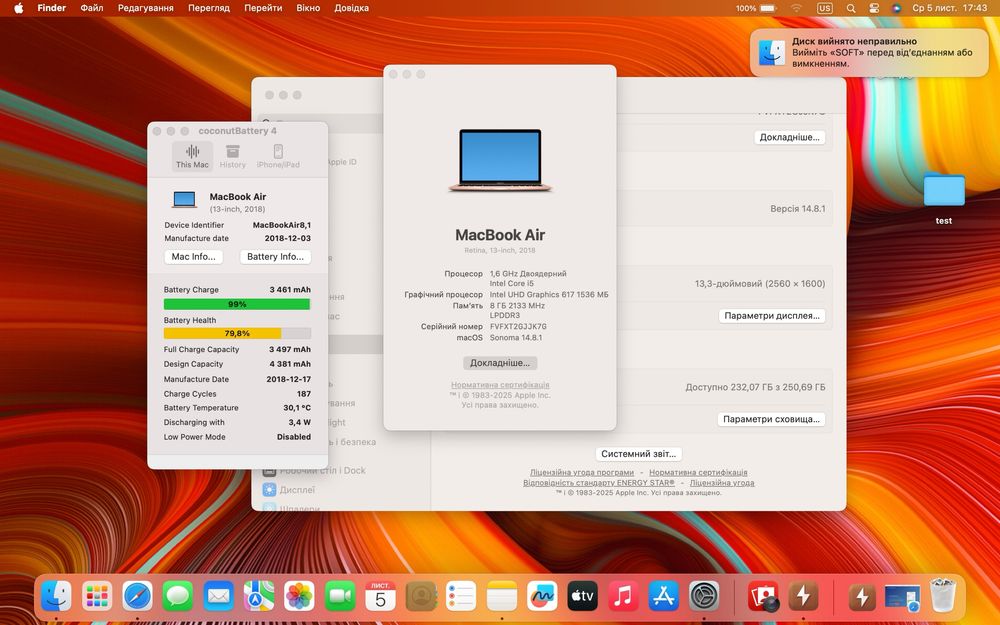1000x625 pixels.
Task: Switch to the History tab in coconutBattery
Action: click(232, 156)
